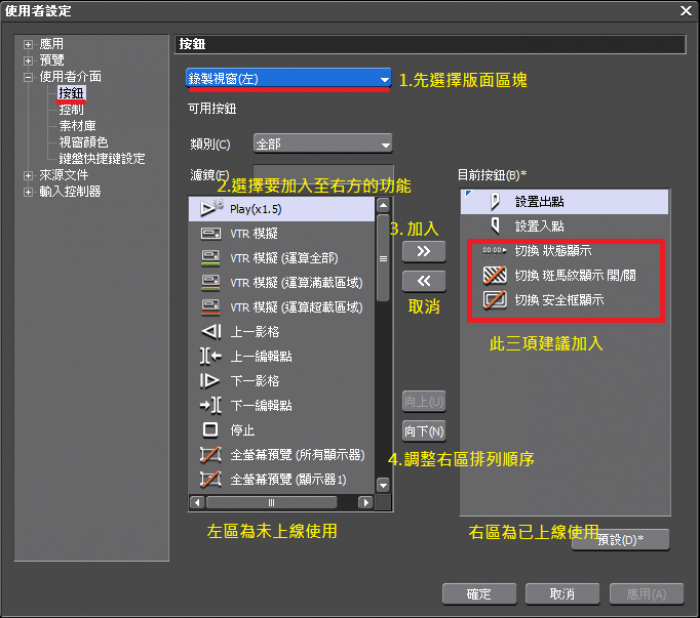Select the 停止 stop icon in list

point(210,430)
